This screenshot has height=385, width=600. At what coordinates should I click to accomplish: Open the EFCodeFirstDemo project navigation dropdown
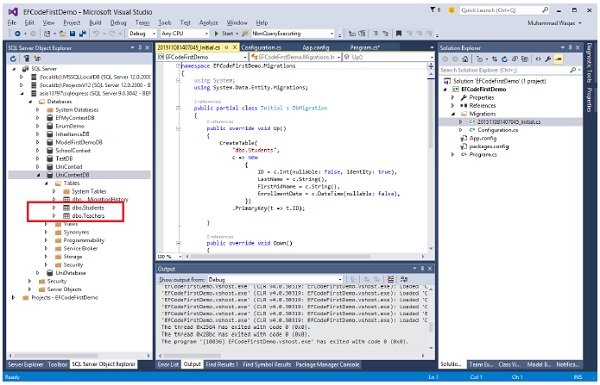point(203,57)
